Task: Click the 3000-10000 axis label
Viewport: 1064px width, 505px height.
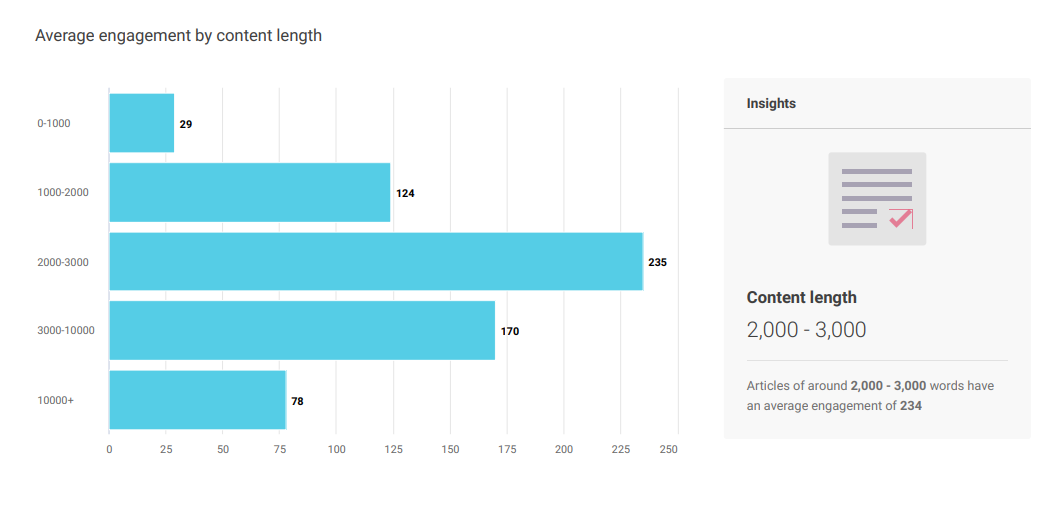Action: pos(66,330)
